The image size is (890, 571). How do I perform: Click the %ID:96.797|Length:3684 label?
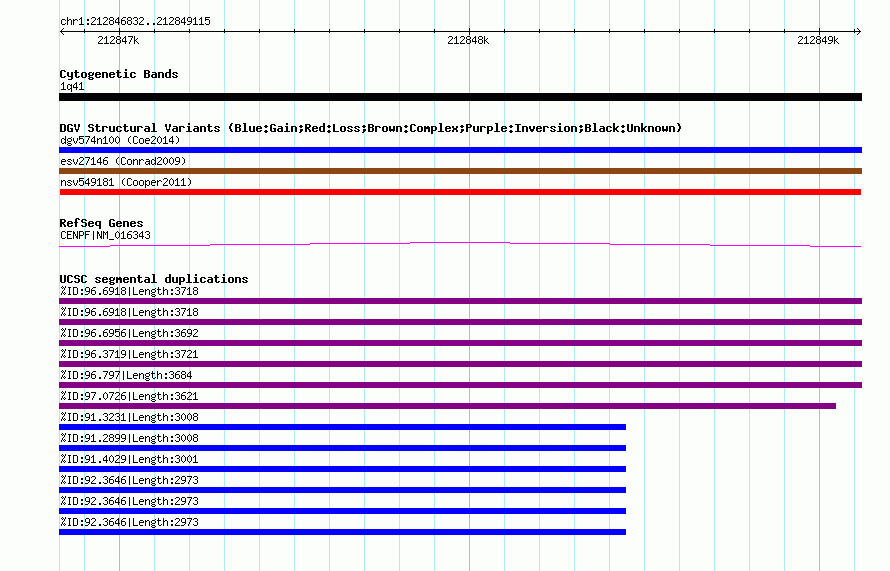126,375
